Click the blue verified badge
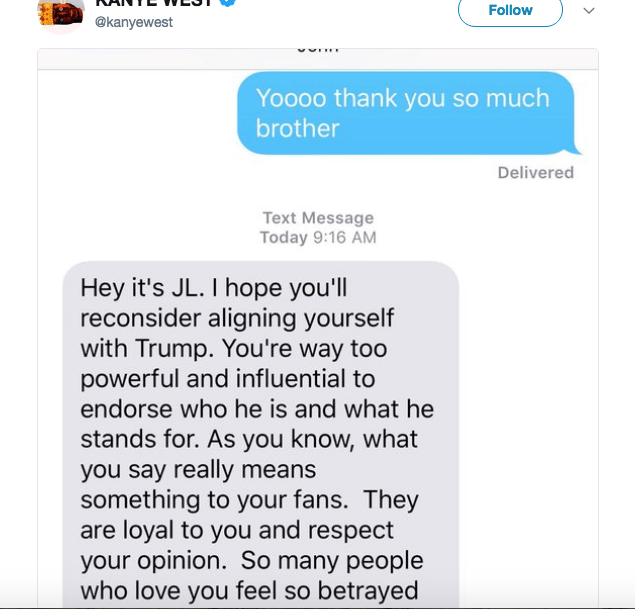The width and height of the screenshot is (635, 609). (228, 3)
